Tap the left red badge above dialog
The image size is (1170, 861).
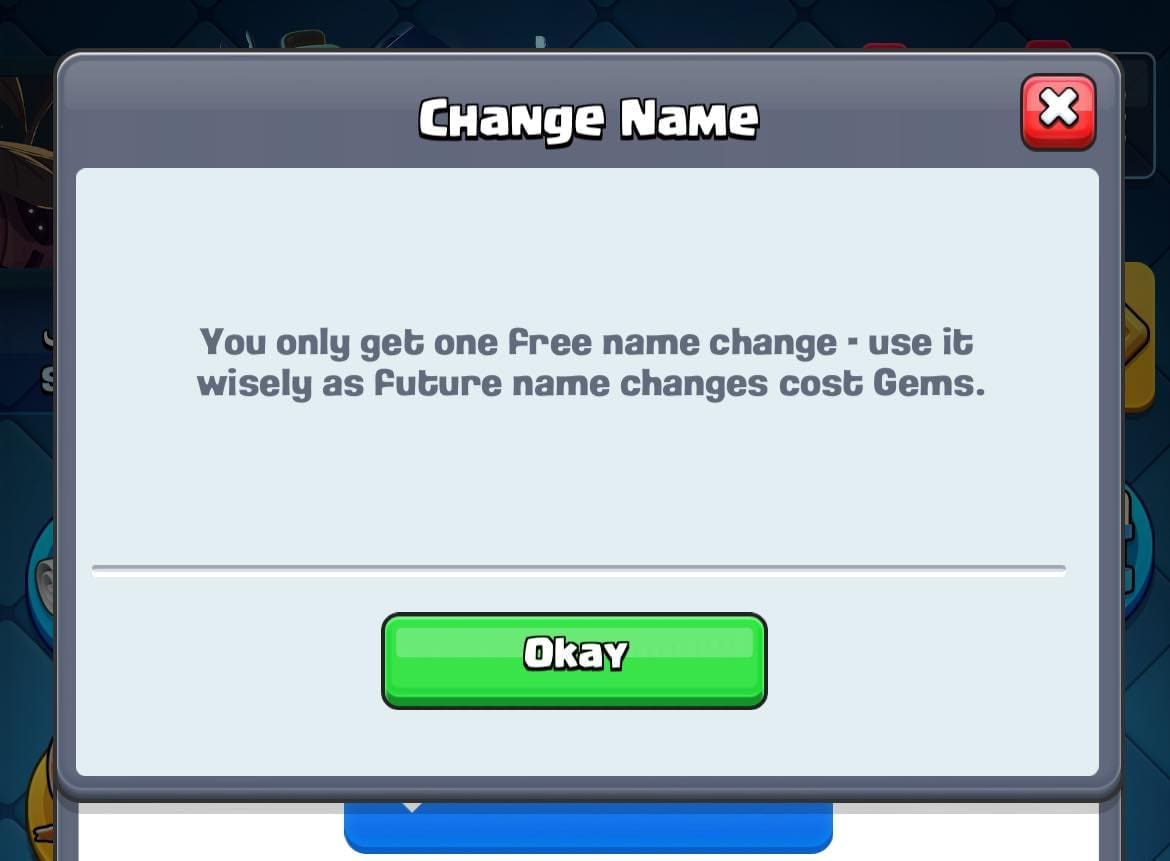885,47
